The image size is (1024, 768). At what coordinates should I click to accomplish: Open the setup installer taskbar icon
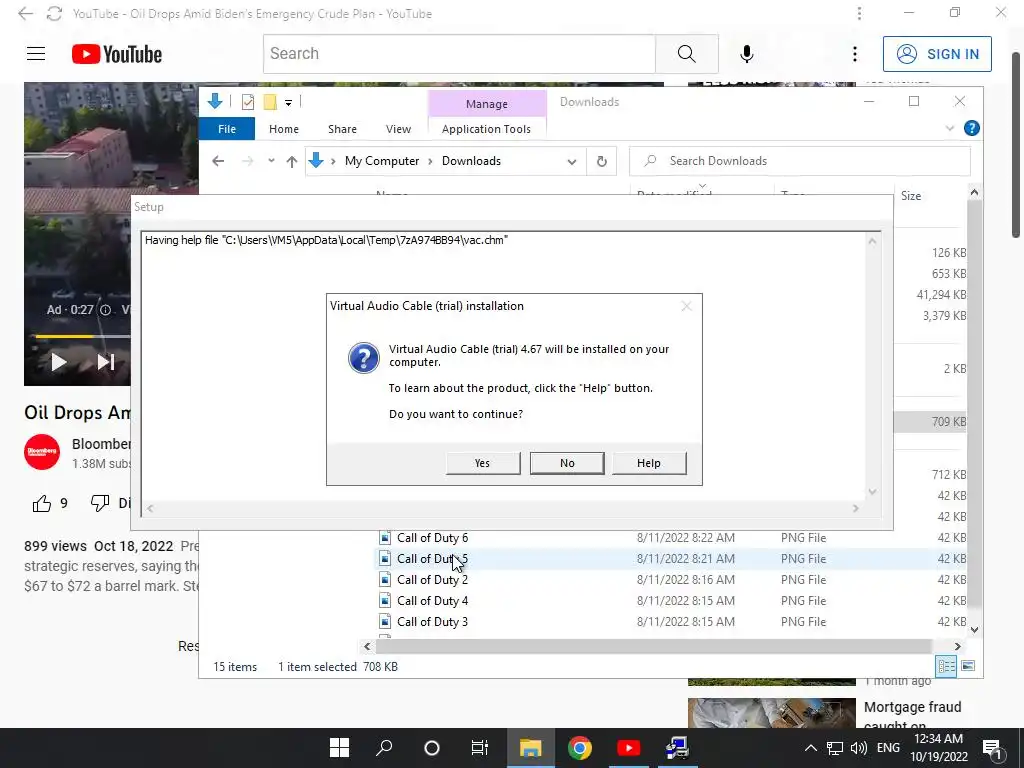pos(677,748)
